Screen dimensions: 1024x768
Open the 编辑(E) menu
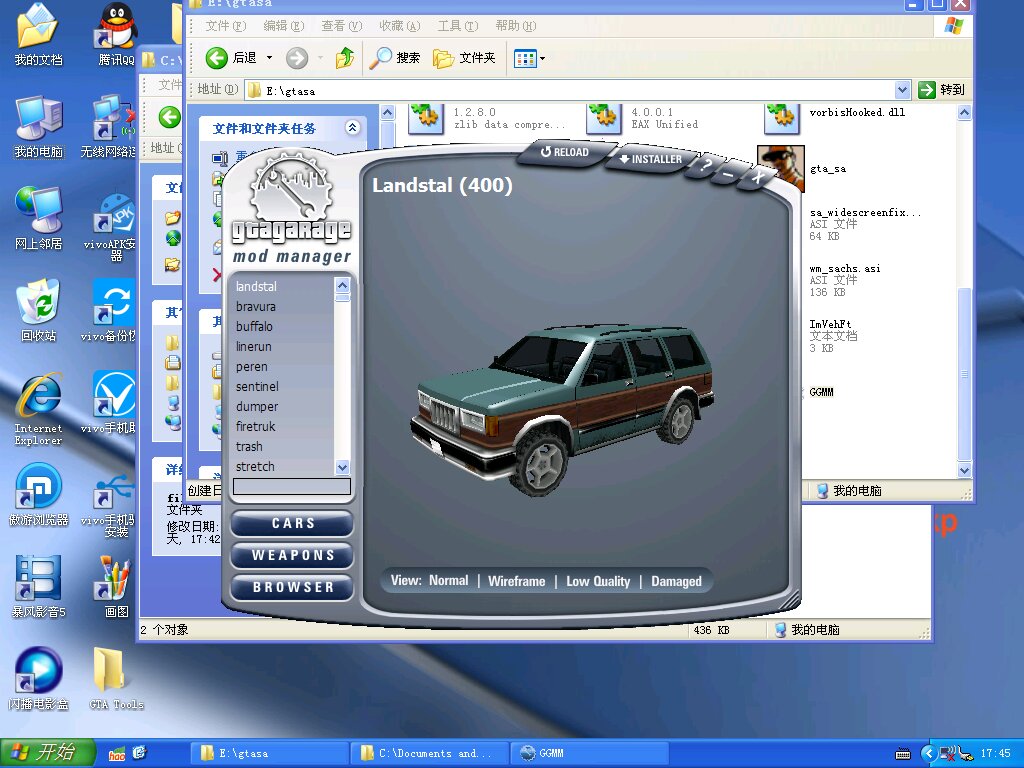click(x=283, y=25)
